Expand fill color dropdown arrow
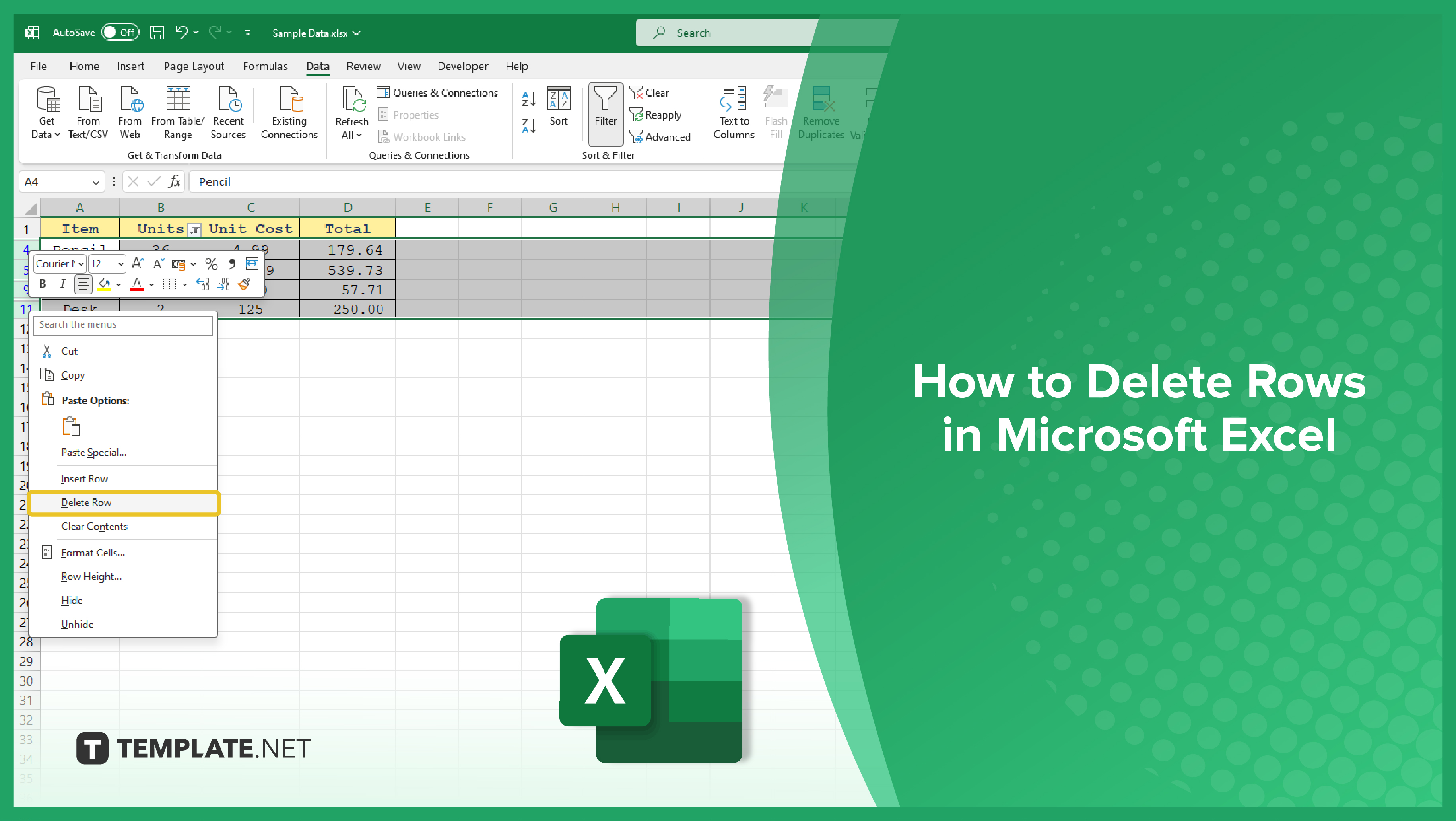This screenshot has height=821, width=1456. (119, 284)
